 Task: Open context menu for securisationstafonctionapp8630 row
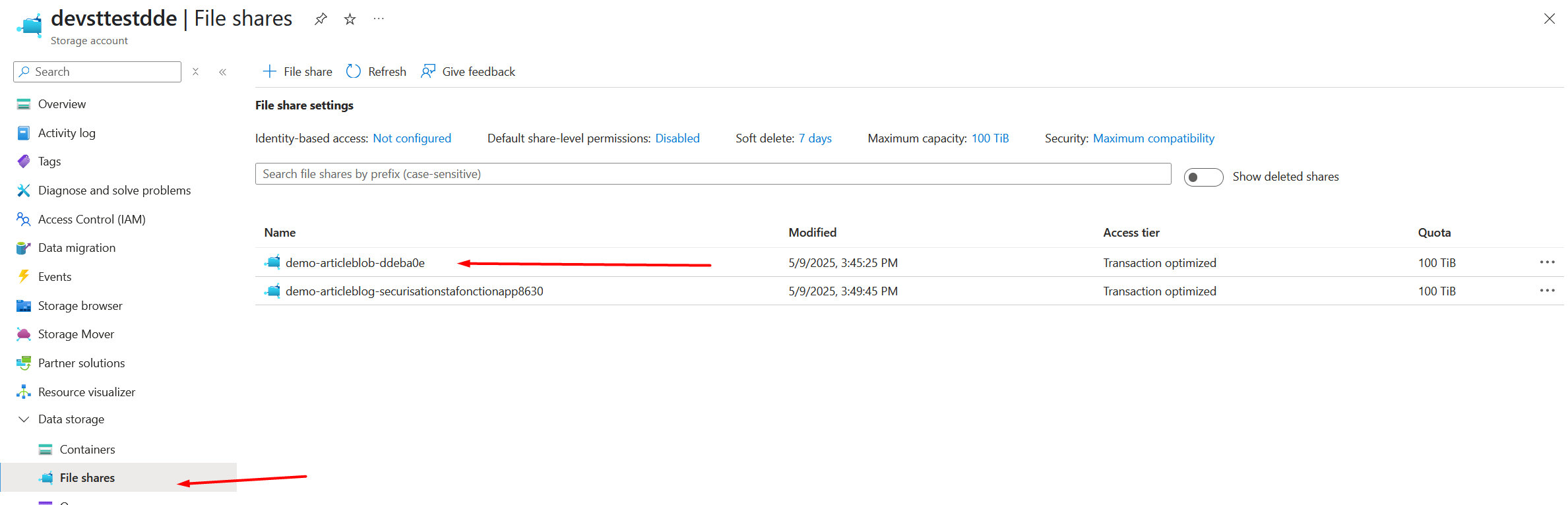(x=1548, y=291)
